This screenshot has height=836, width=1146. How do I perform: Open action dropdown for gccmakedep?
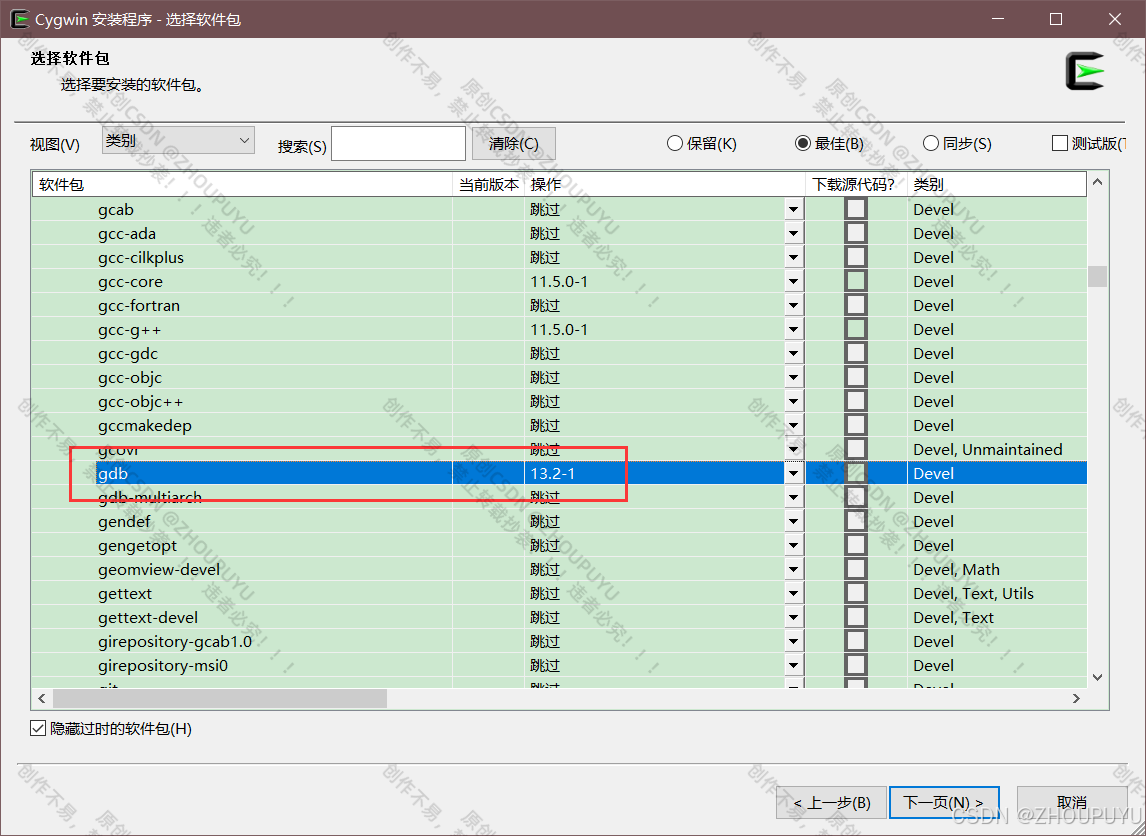(794, 425)
